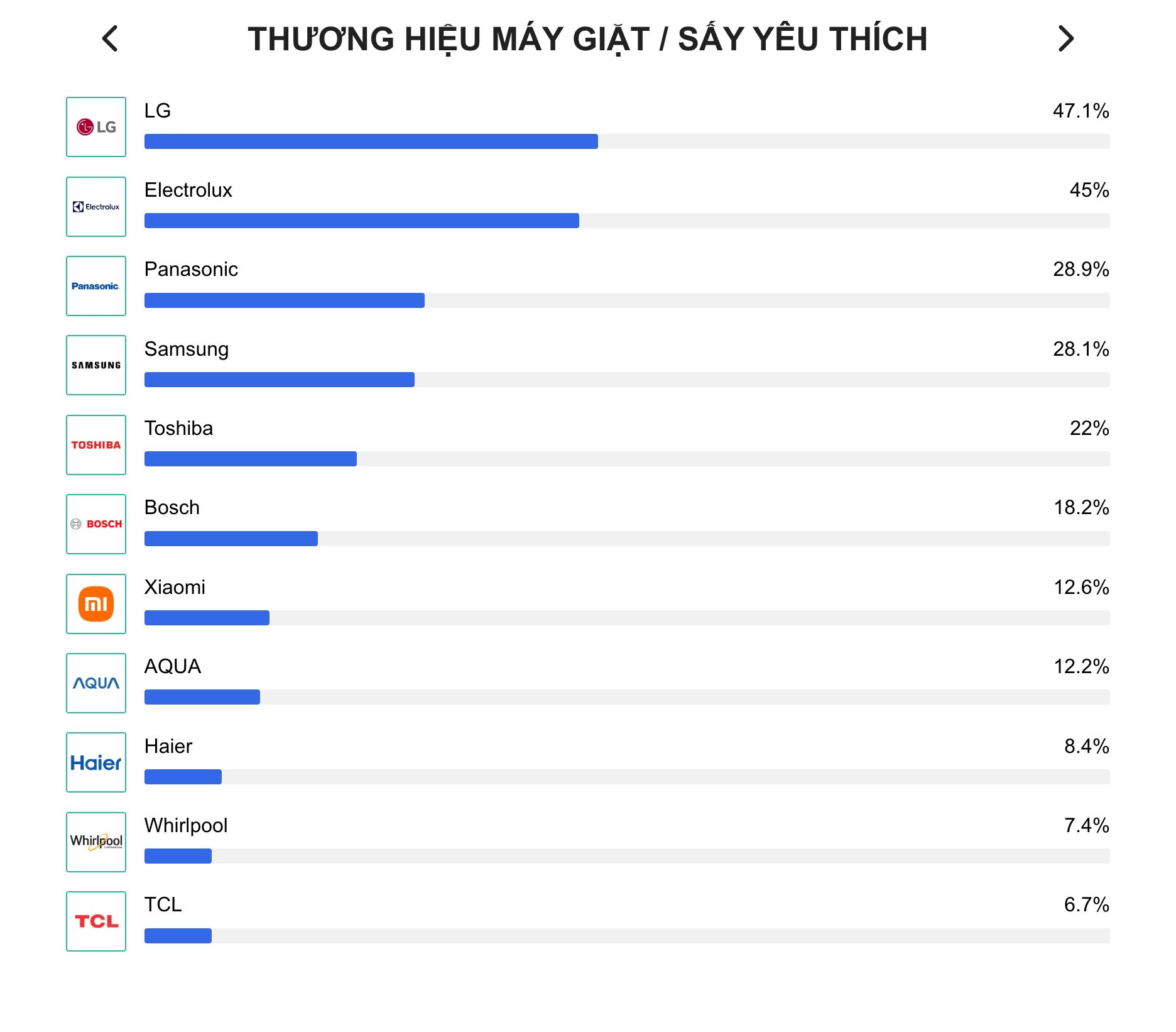Click the 47.1% percentage value

tap(1081, 111)
